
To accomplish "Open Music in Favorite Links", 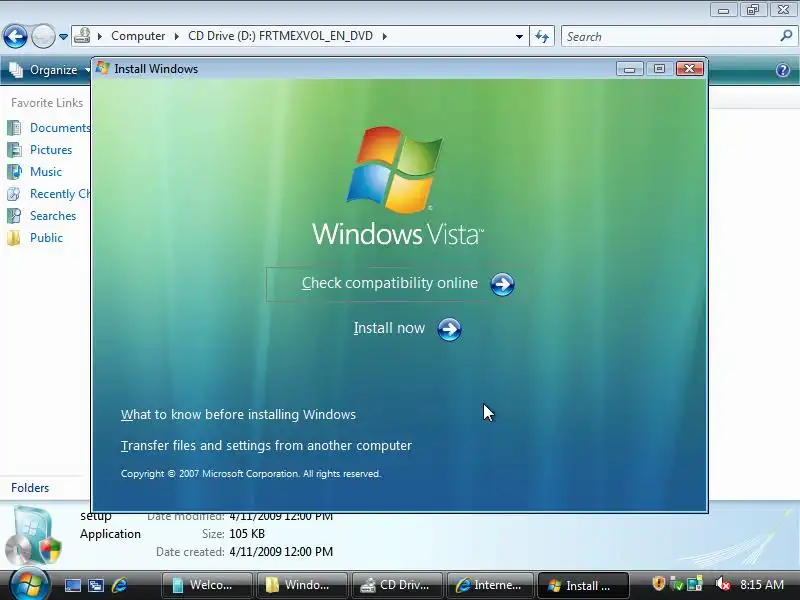I will [46, 171].
